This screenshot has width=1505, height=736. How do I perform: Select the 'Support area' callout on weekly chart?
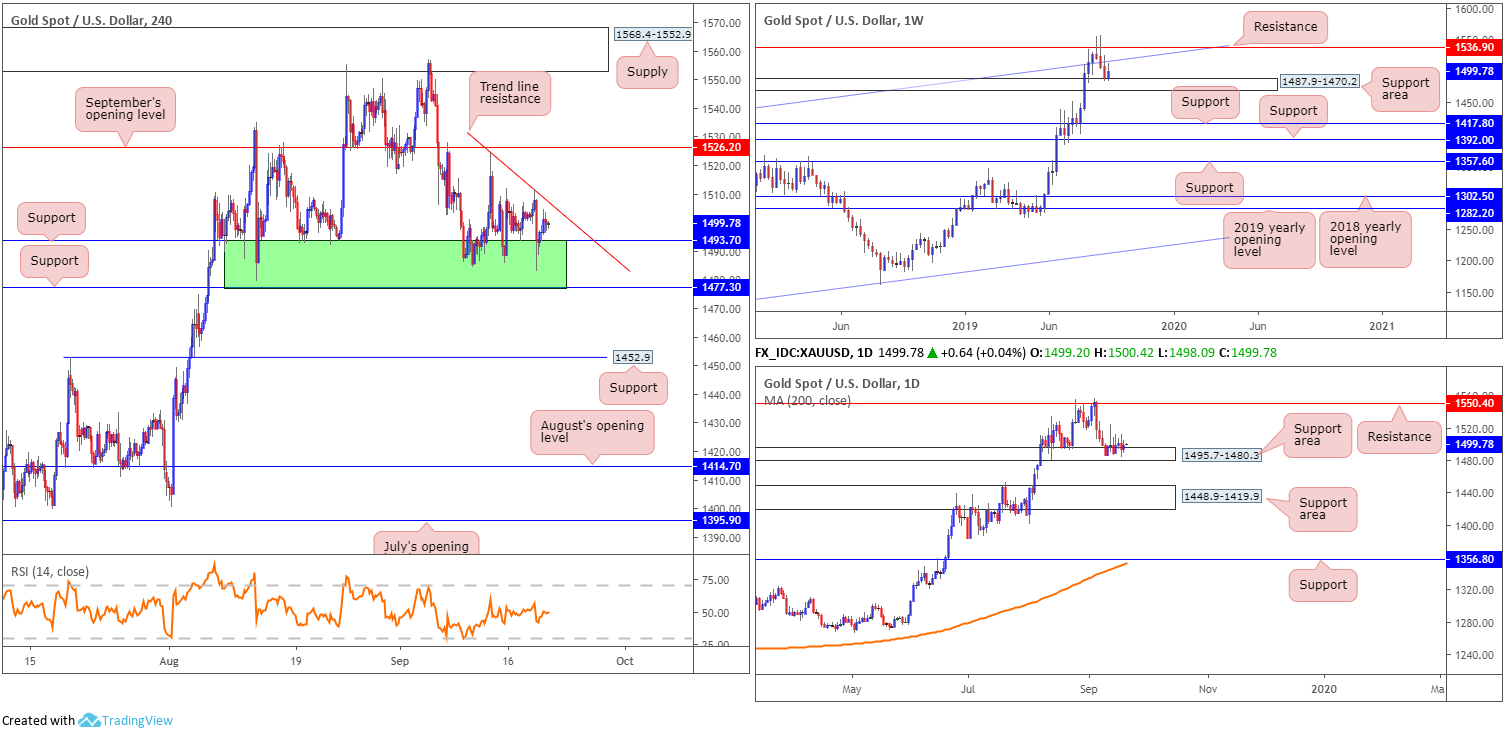click(1406, 89)
